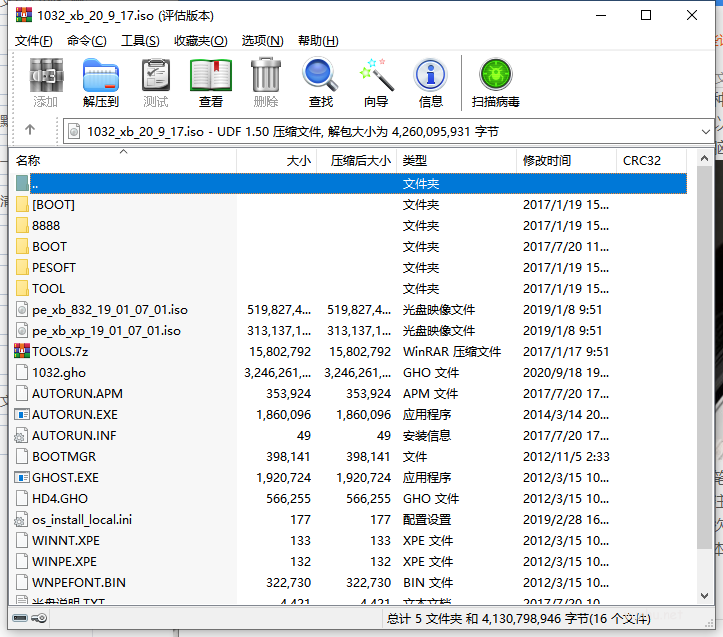This screenshot has height=637, width=723.
Task: Click the Virus Scan (扫描病毒) icon
Action: coord(495,82)
